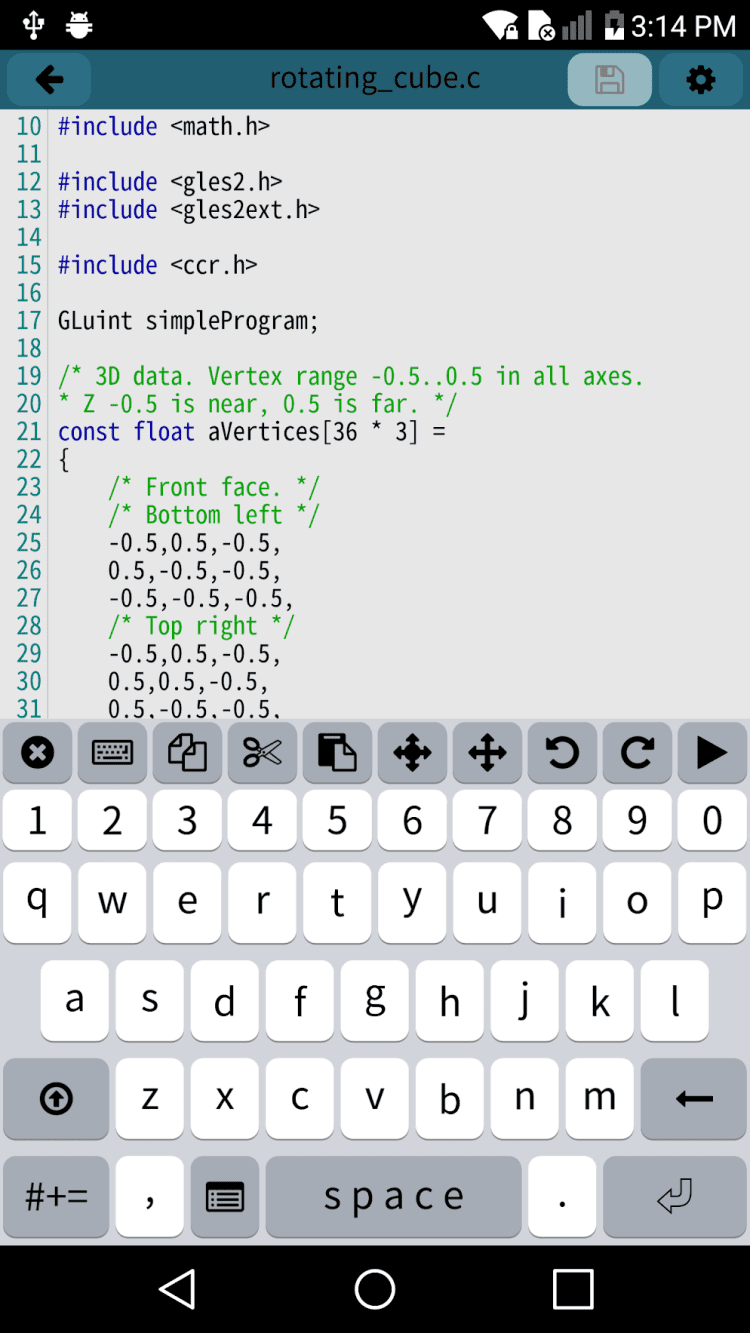Tap the USB status bar icon

[33, 25]
